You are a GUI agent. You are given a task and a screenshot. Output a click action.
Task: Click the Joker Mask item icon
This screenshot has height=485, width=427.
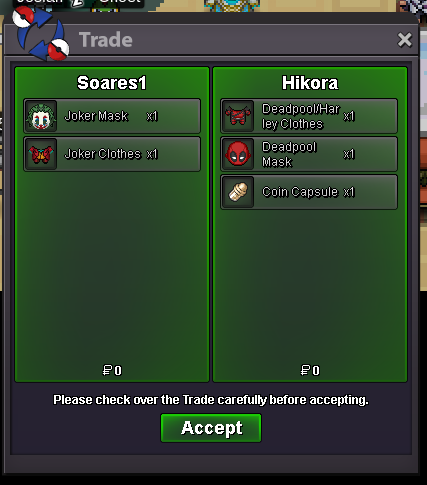(41, 116)
